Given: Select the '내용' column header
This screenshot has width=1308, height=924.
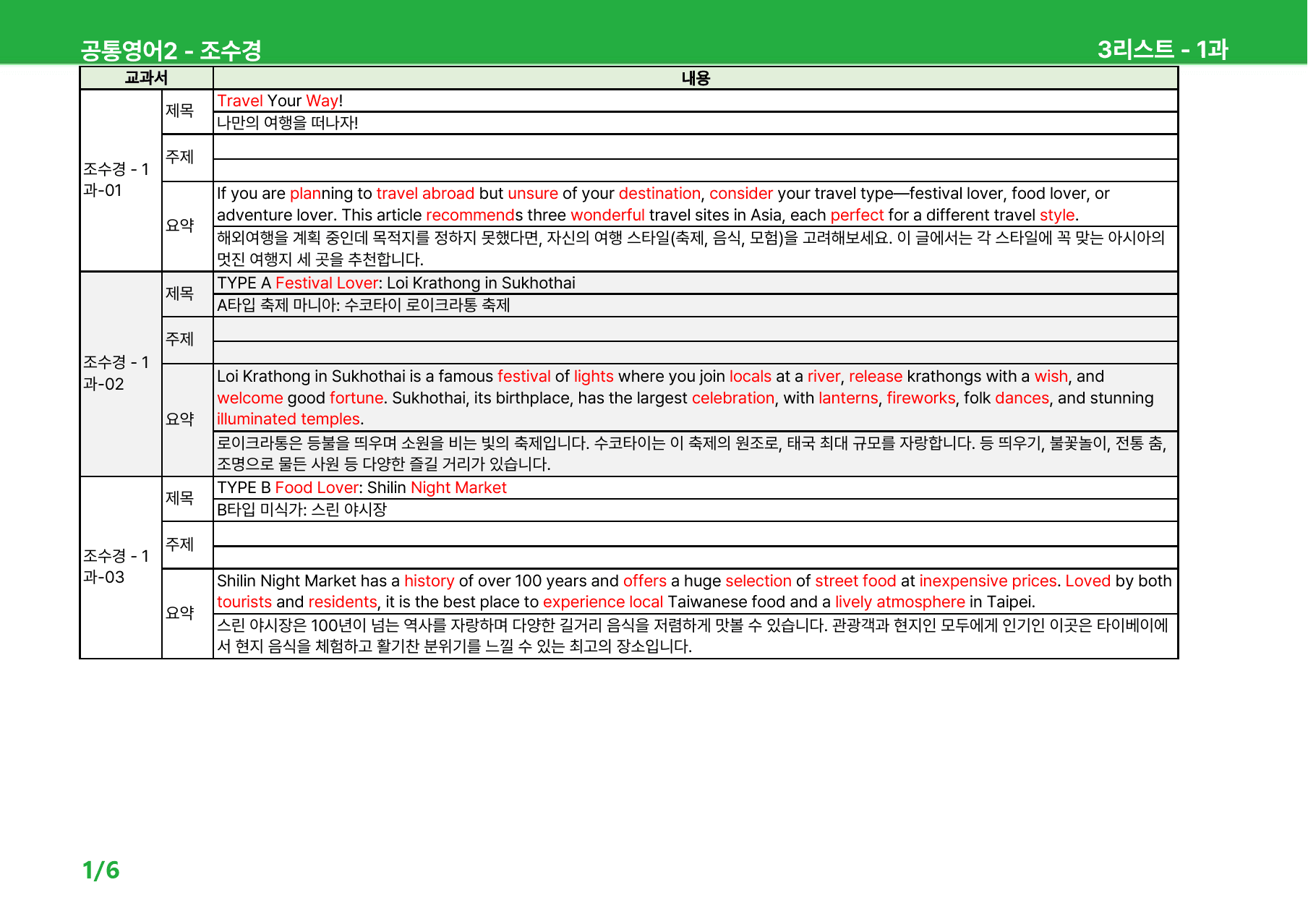Looking at the screenshot, I should click(696, 78).
